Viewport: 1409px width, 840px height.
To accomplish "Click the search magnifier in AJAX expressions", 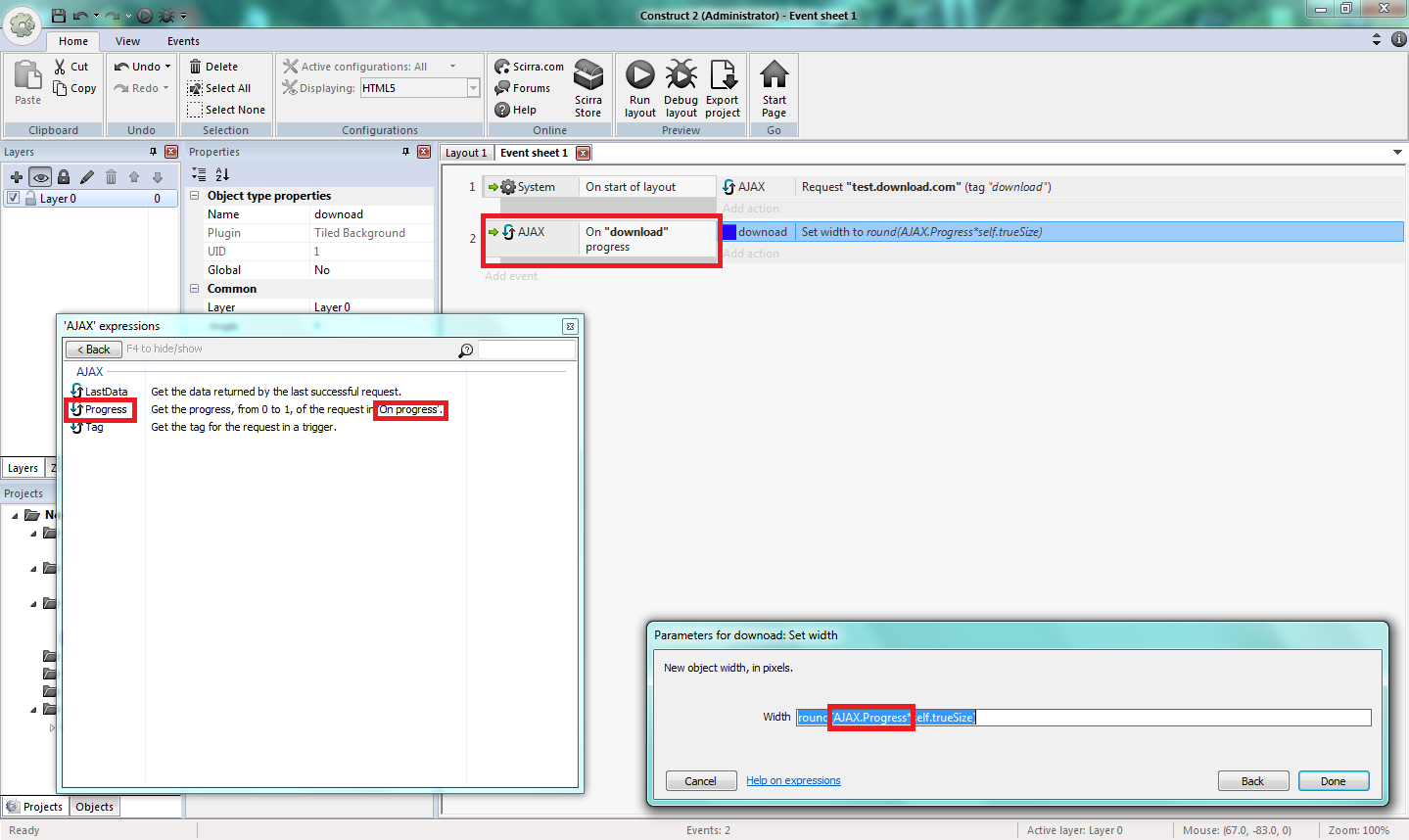I will 466,350.
